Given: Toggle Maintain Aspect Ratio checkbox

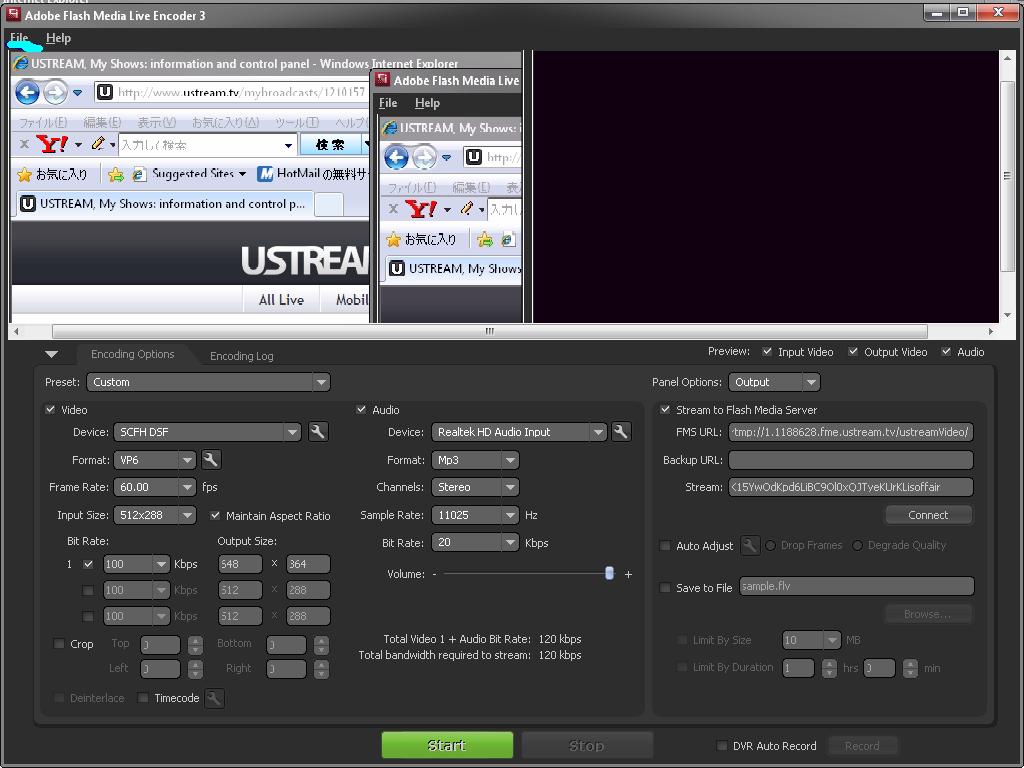Looking at the screenshot, I should 215,515.
